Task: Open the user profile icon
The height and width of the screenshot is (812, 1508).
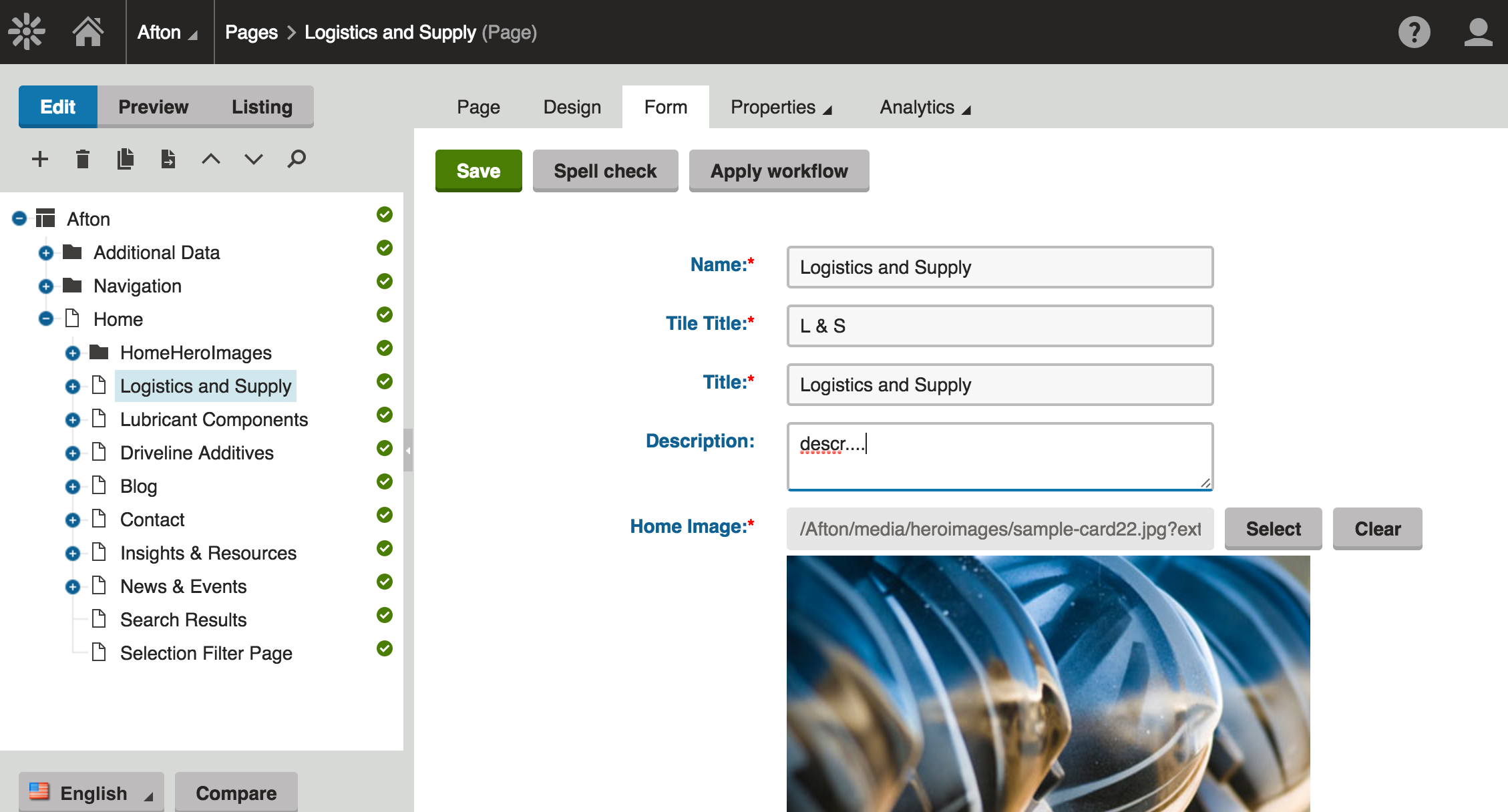Action: [1477, 32]
